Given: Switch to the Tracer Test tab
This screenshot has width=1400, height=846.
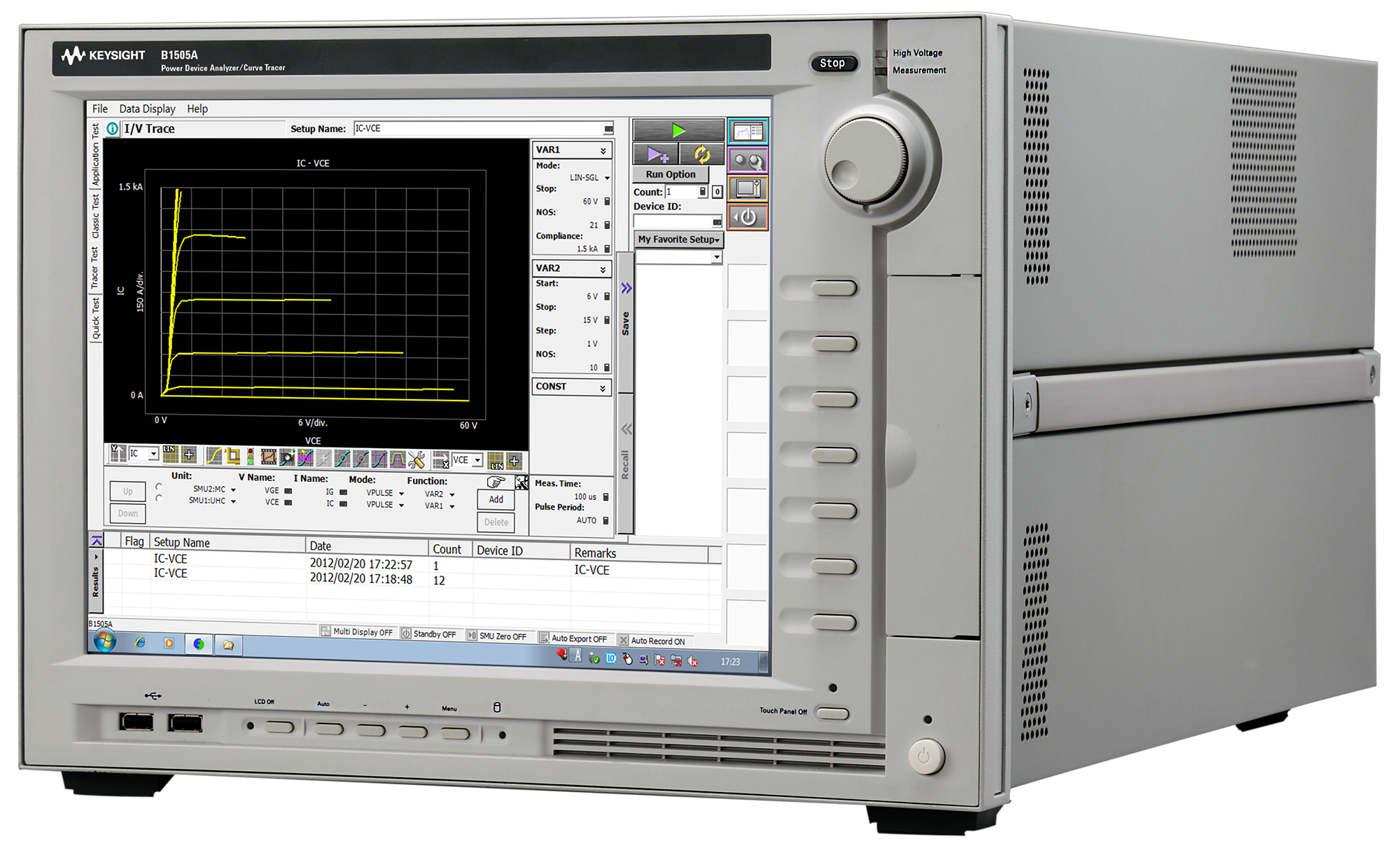Looking at the screenshot, I should 95,268.
